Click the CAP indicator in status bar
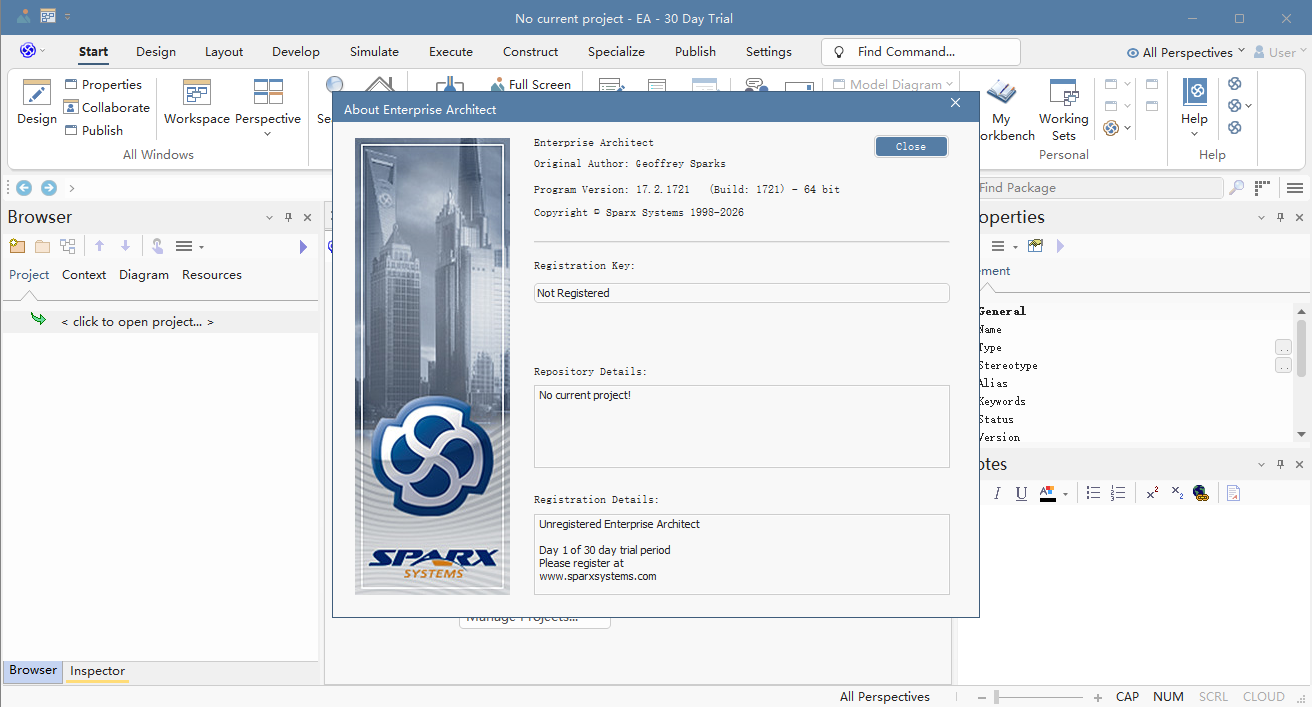The width and height of the screenshot is (1312, 707). pos(1127,697)
